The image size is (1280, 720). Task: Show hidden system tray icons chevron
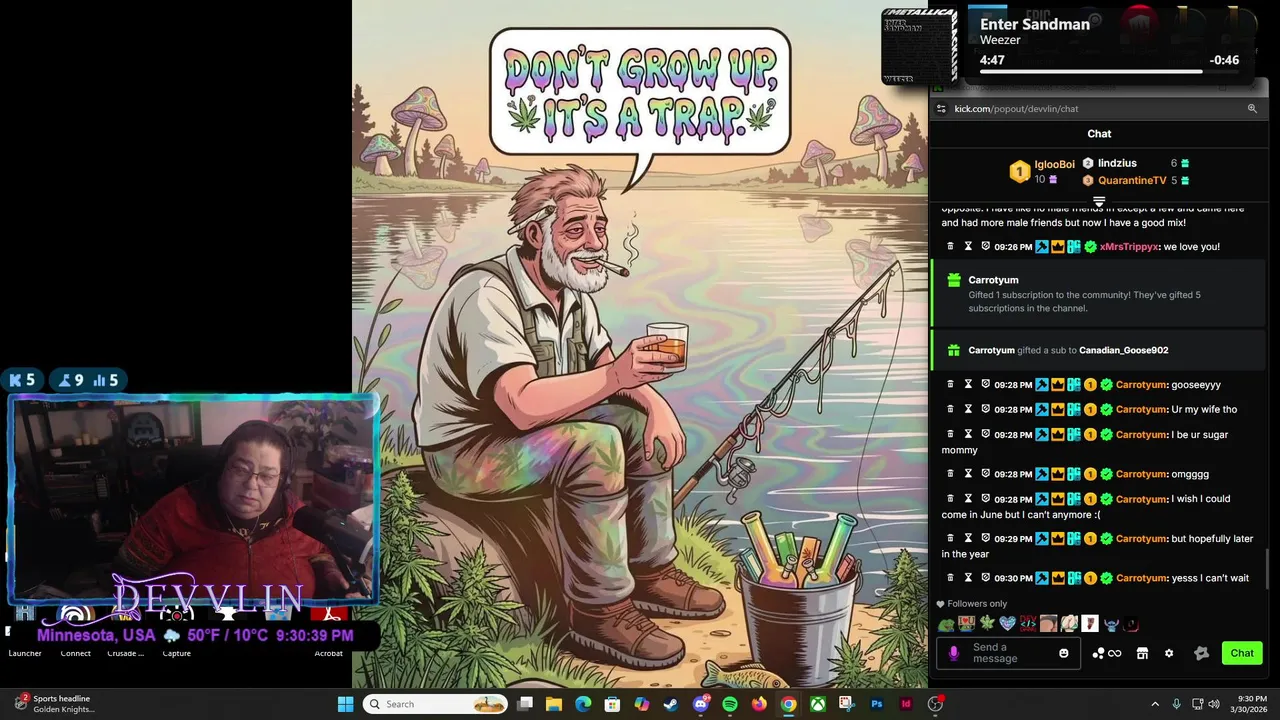(x=1155, y=704)
